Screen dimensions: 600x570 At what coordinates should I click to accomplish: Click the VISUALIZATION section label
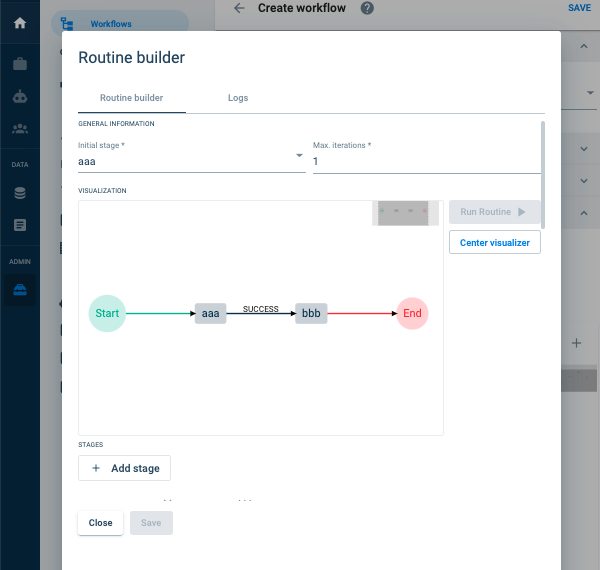tap(102, 191)
